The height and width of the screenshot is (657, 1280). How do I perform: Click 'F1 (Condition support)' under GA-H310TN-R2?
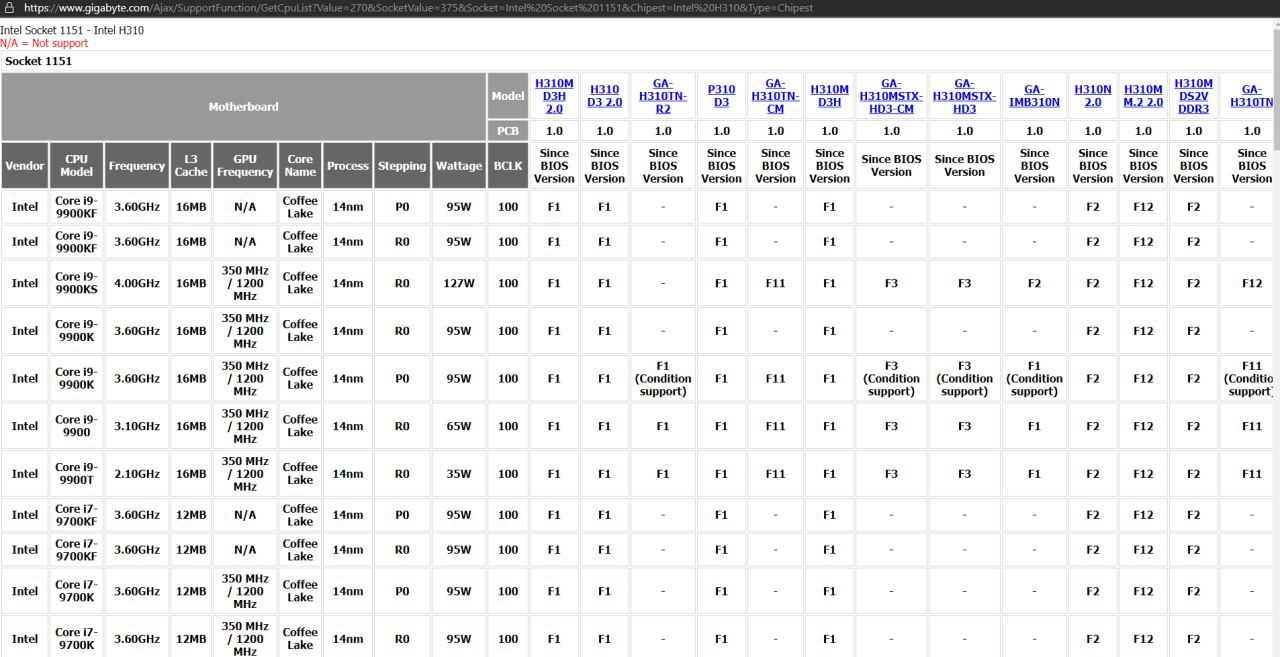point(663,379)
